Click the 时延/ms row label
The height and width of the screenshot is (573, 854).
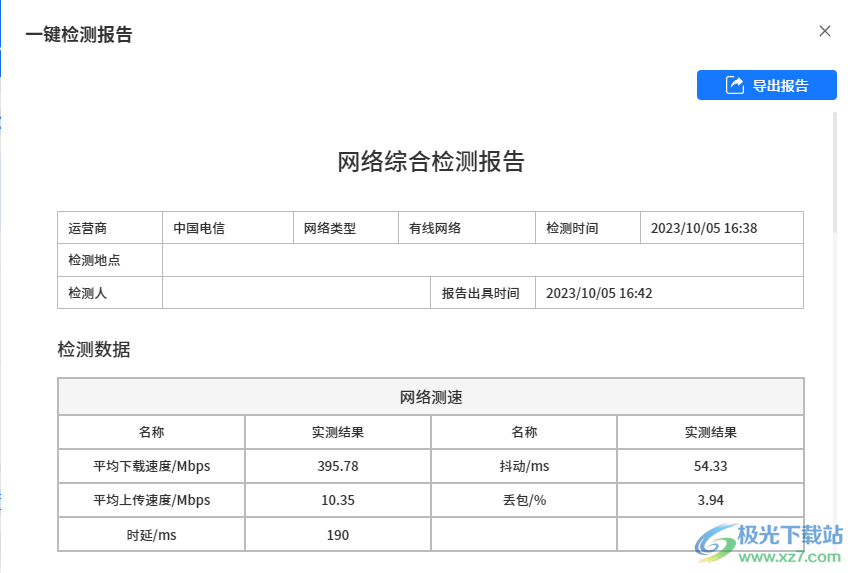point(151,534)
